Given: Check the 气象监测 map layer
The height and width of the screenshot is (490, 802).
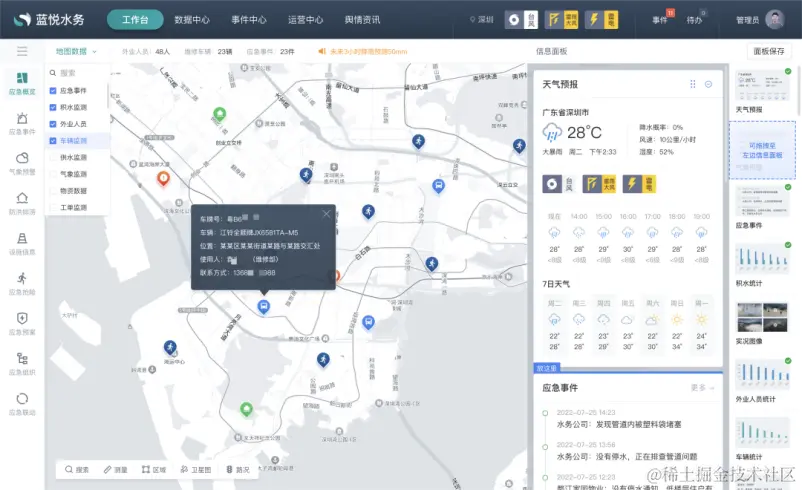Looking at the screenshot, I should point(53,174).
